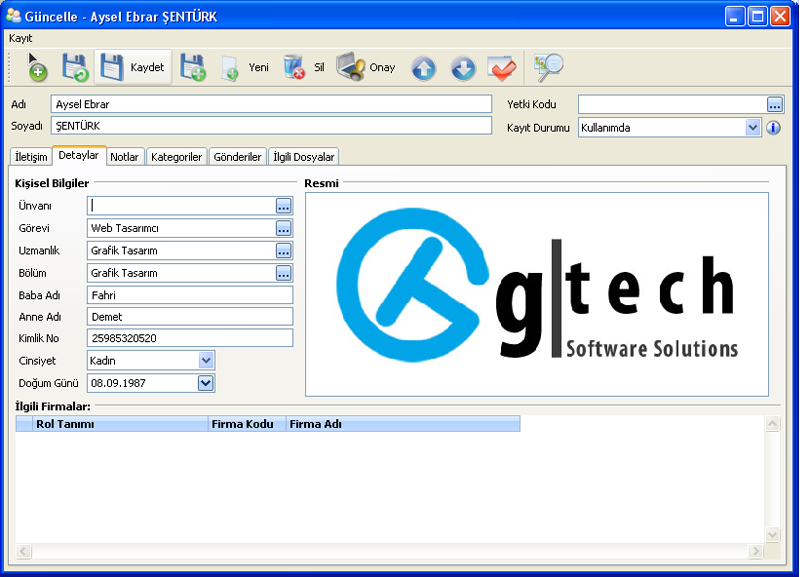Screen dimensions: 800x577
Task: Delete the record with Sil
Action: 304,67
